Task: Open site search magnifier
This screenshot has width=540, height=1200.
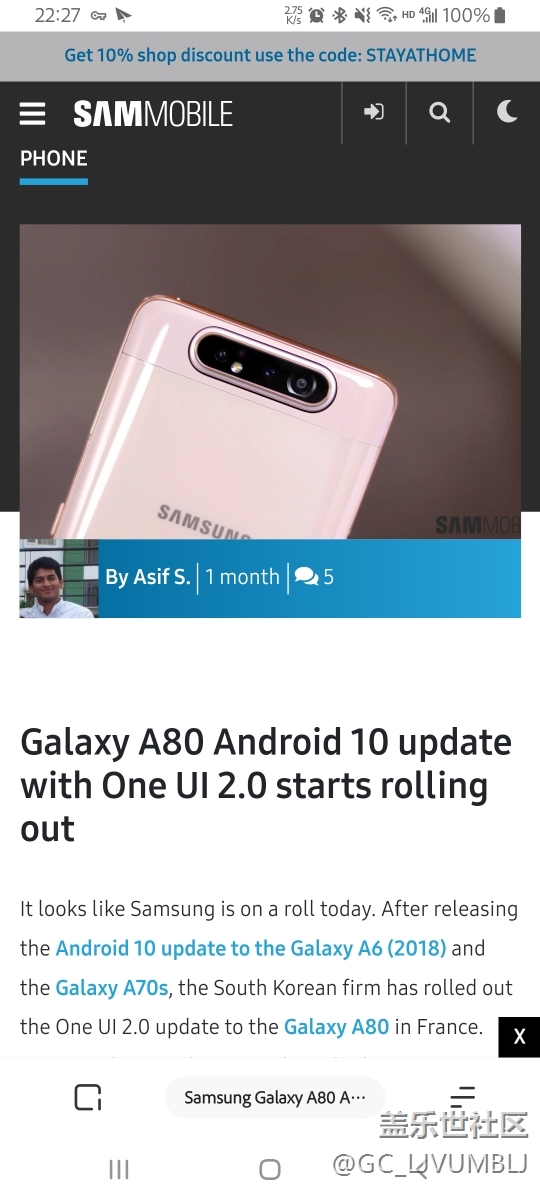Action: [439, 113]
